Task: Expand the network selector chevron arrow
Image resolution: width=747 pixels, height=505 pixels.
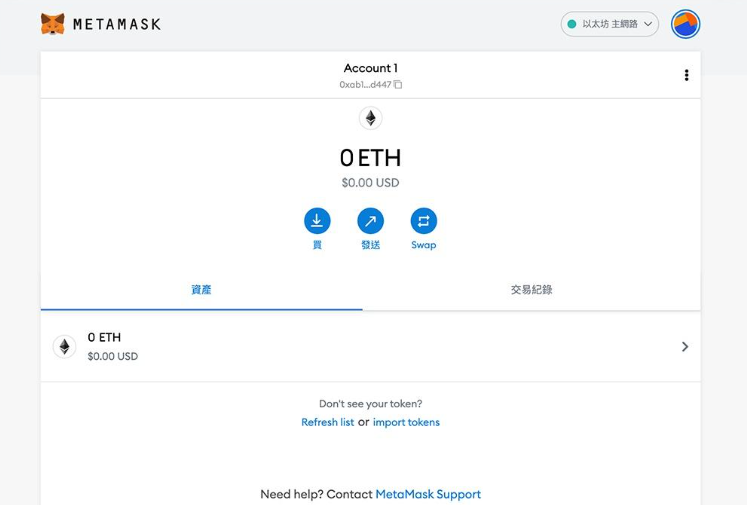Action: (648, 24)
